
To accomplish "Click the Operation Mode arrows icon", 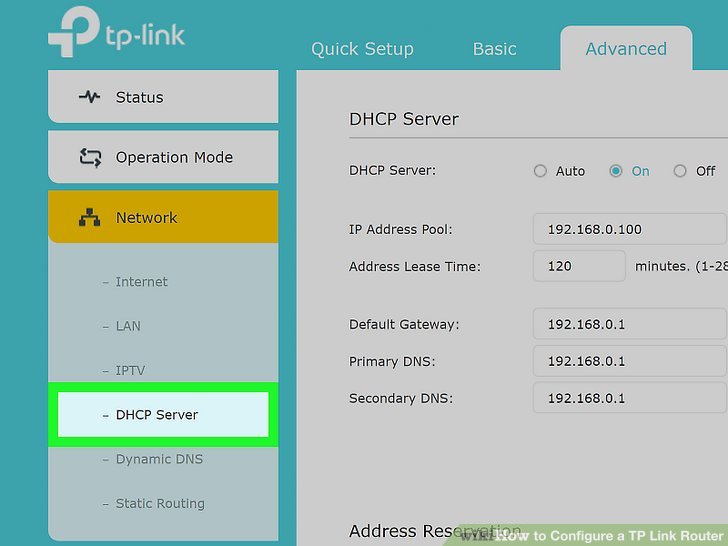I will [90, 157].
